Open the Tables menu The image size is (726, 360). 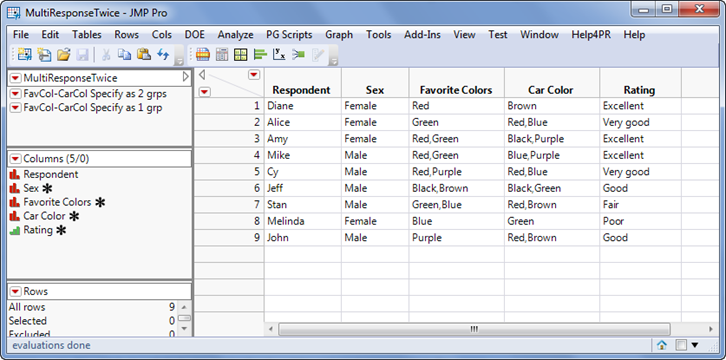(x=87, y=35)
